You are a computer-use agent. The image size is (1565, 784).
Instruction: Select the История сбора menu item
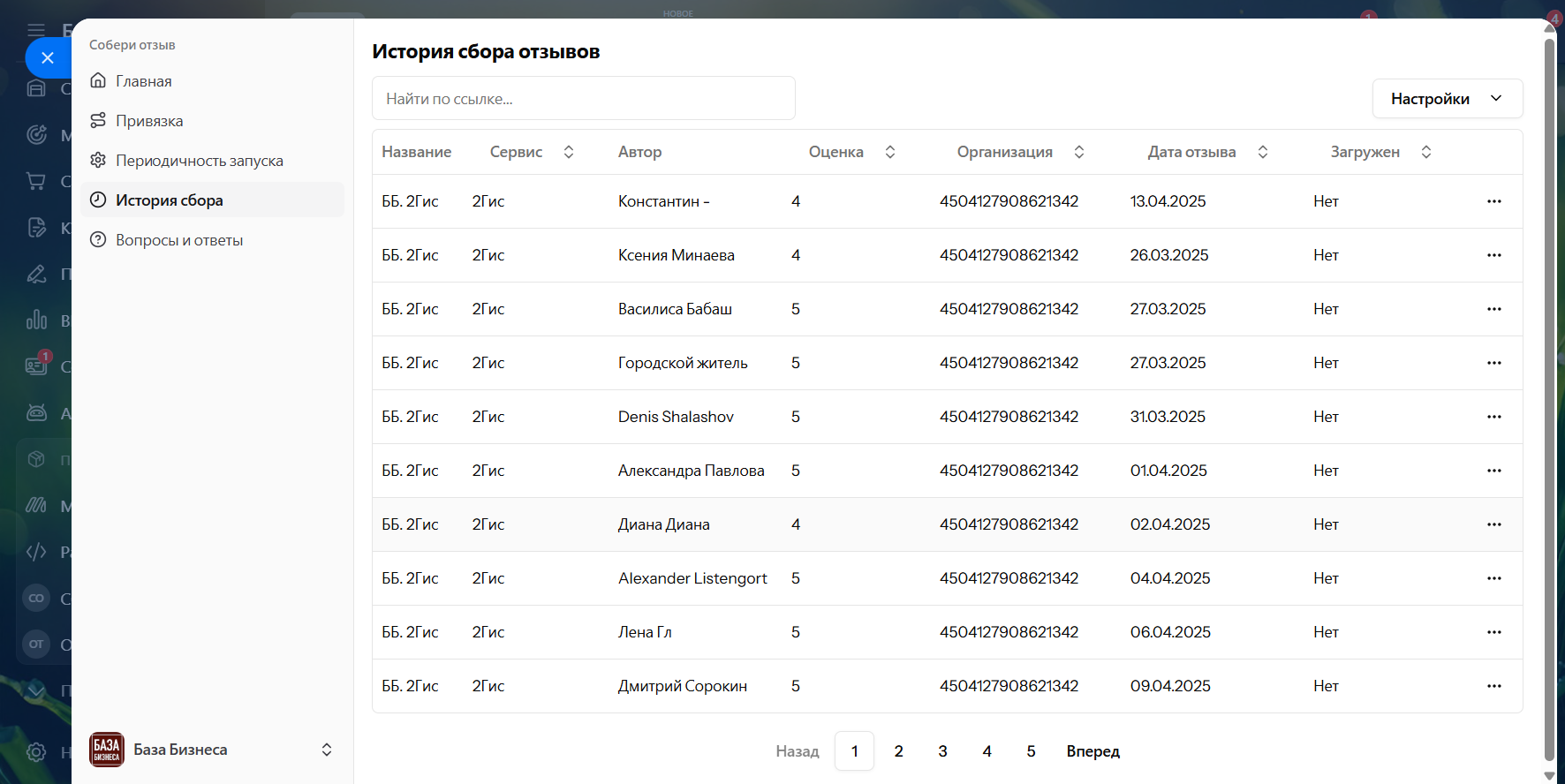(212, 200)
